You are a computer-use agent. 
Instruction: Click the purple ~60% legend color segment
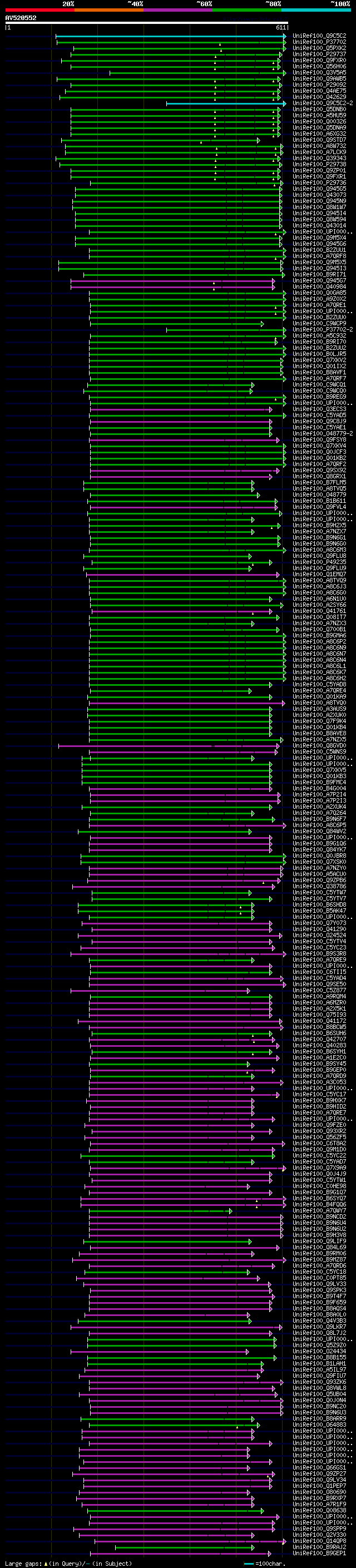pos(177,10)
